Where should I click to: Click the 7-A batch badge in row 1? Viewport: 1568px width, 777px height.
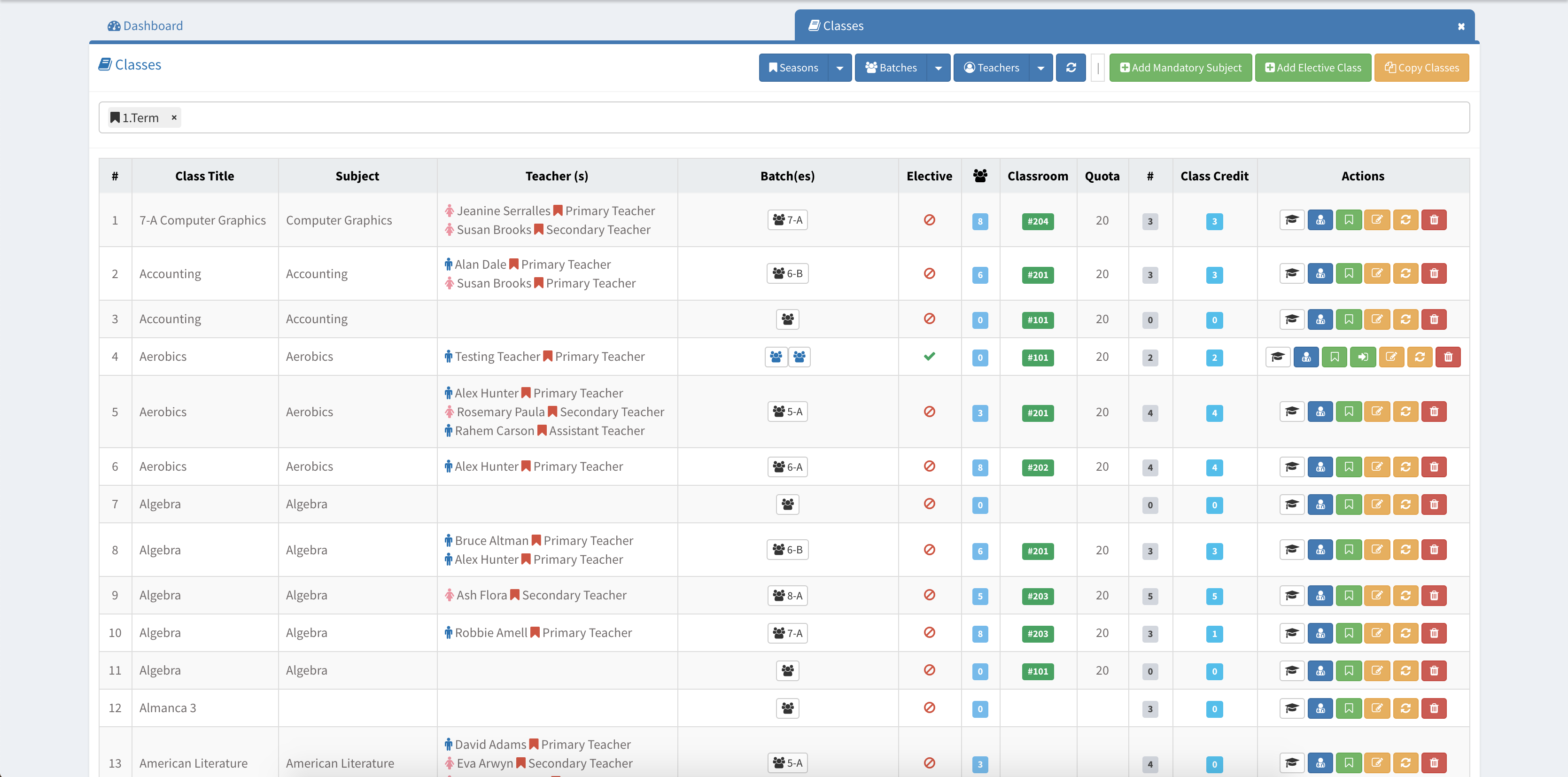(x=788, y=220)
